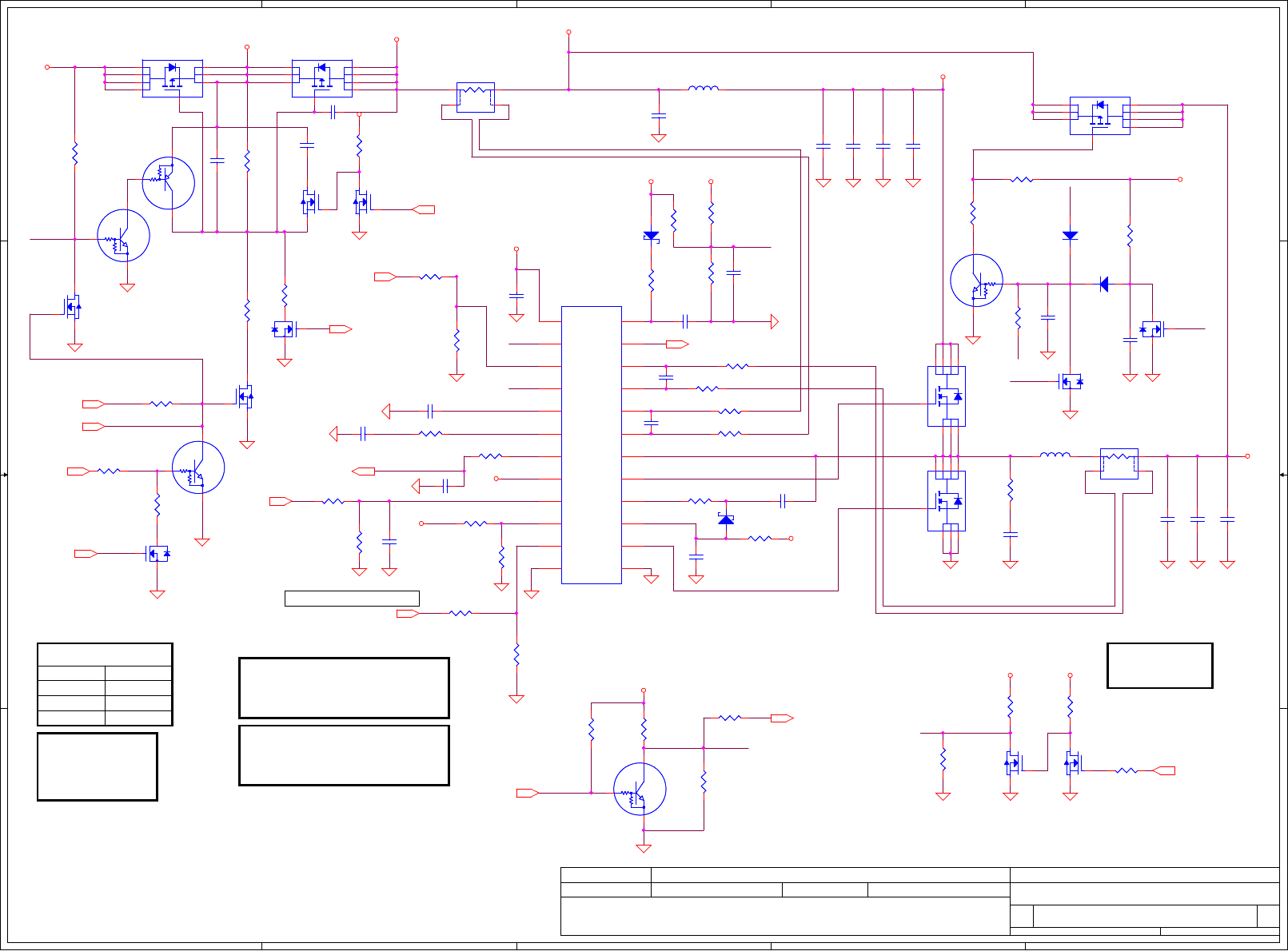The width and height of the screenshot is (1288, 951).
Task: Select the inductor on the right output rail
Action: coord(1055,455)
